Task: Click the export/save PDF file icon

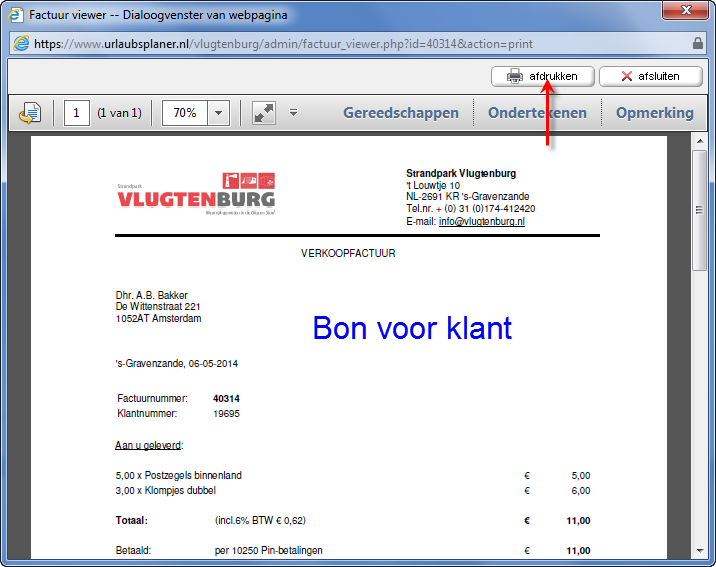Action: pyautogui.click(x=30, y=113)
